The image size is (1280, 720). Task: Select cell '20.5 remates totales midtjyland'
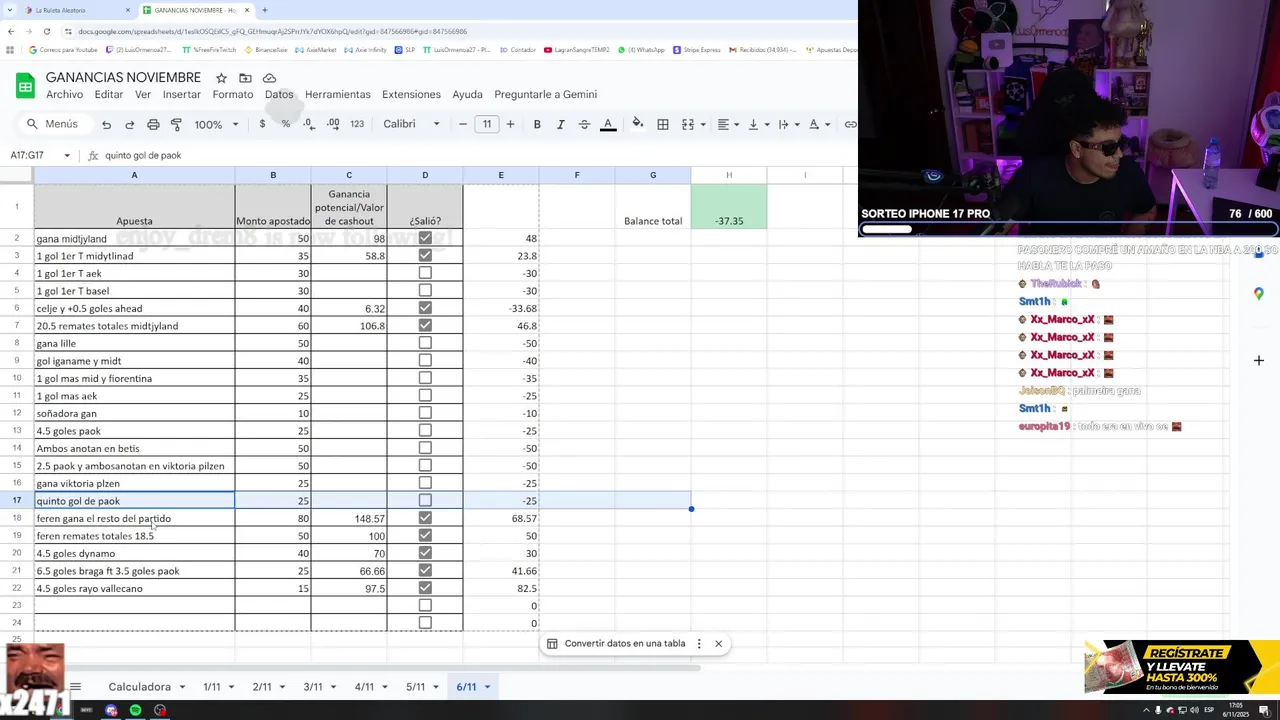pyautogui.click(x=134, y=326)
